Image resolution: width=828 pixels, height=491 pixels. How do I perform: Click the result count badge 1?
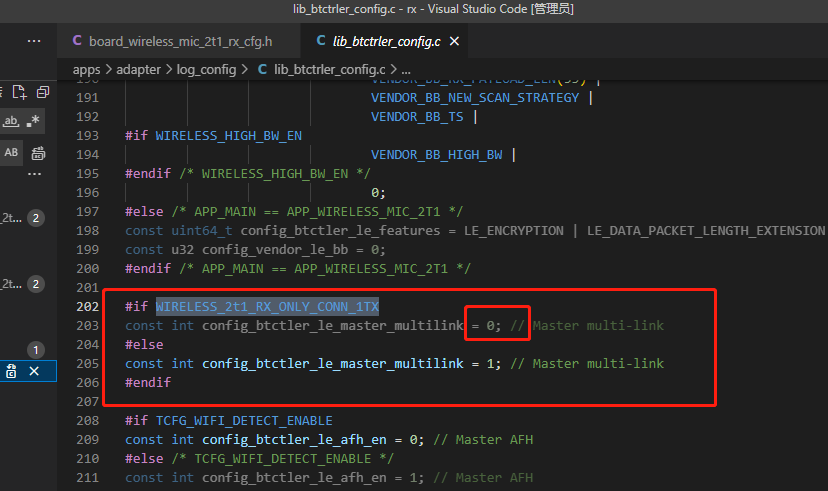(35, 350)
